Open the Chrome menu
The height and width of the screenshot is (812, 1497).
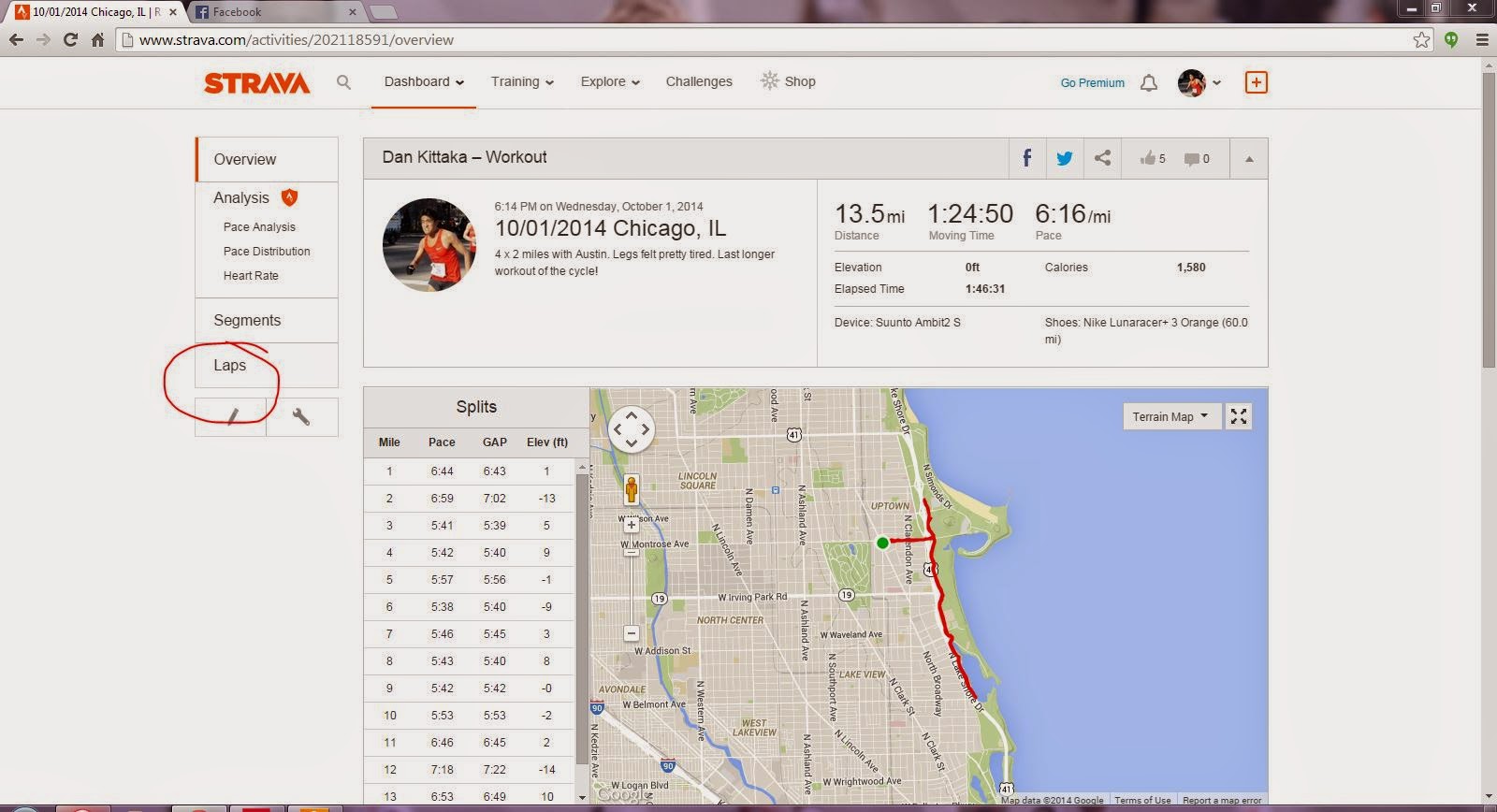pyautogui.click(x=1481, y=39)
